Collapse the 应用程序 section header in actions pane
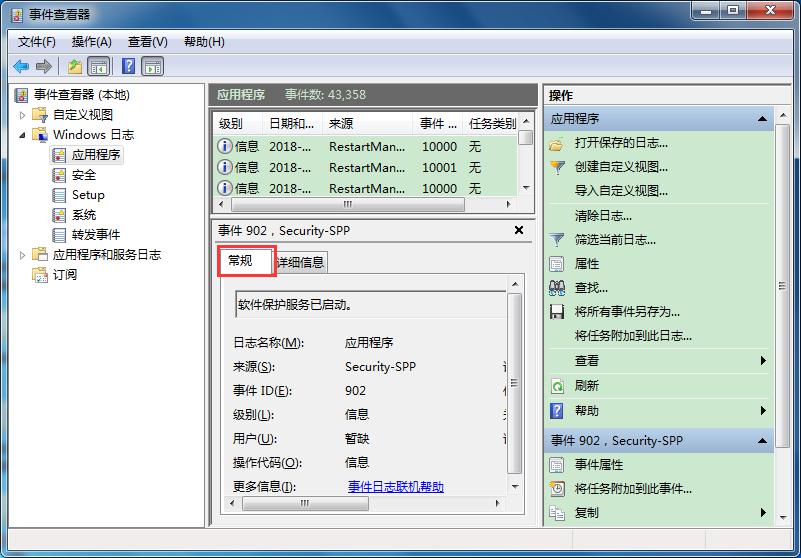Screen dimensions: 801x558 pyautogui.click(x=764, y=119)
